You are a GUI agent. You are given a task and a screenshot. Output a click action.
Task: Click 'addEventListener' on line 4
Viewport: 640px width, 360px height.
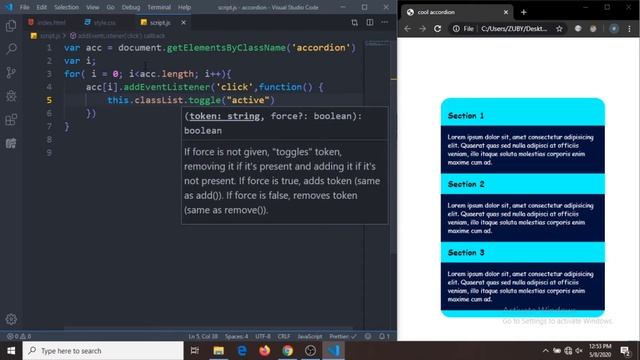coord(167,87)
